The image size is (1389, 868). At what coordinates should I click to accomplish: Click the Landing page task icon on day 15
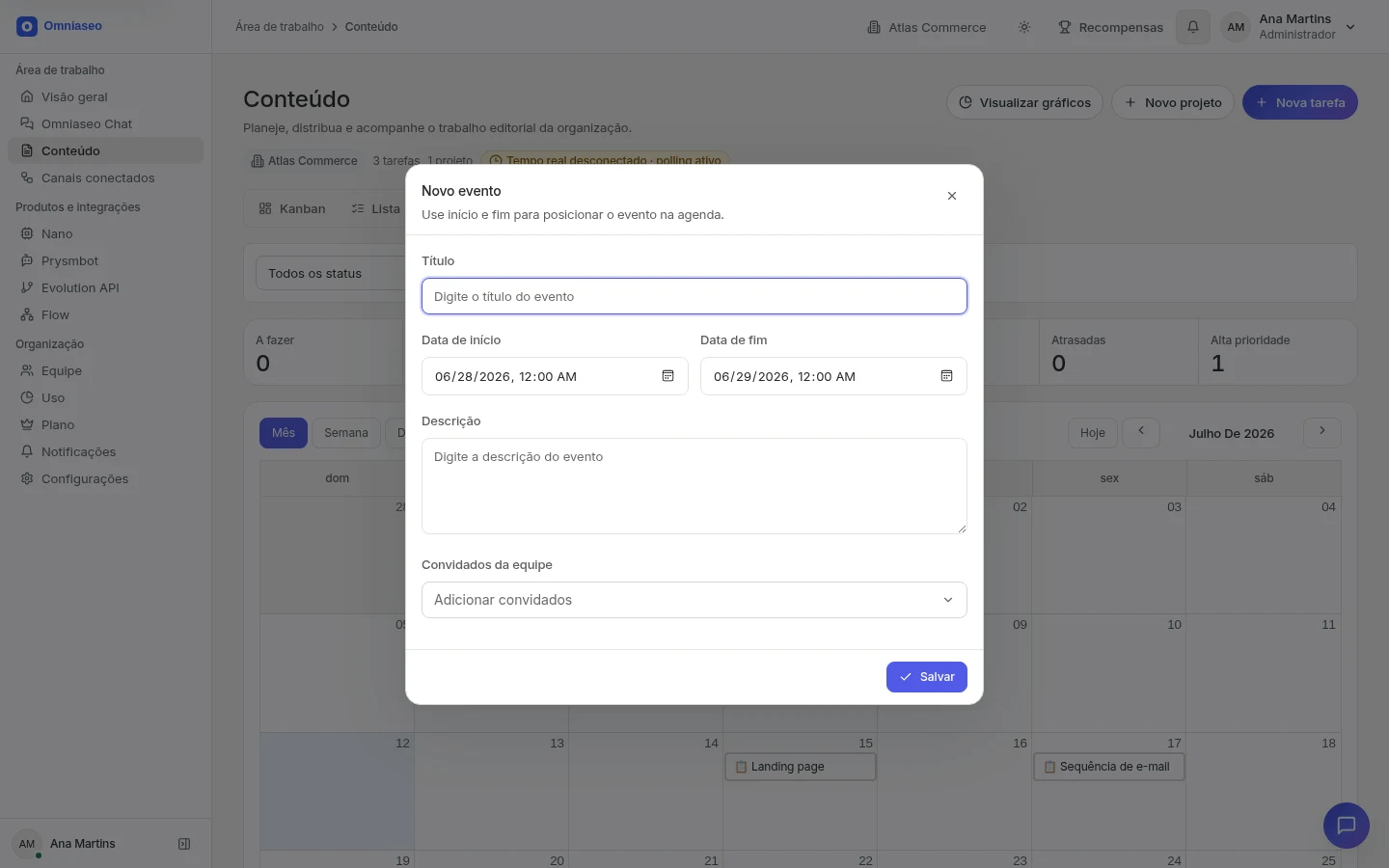741,767
